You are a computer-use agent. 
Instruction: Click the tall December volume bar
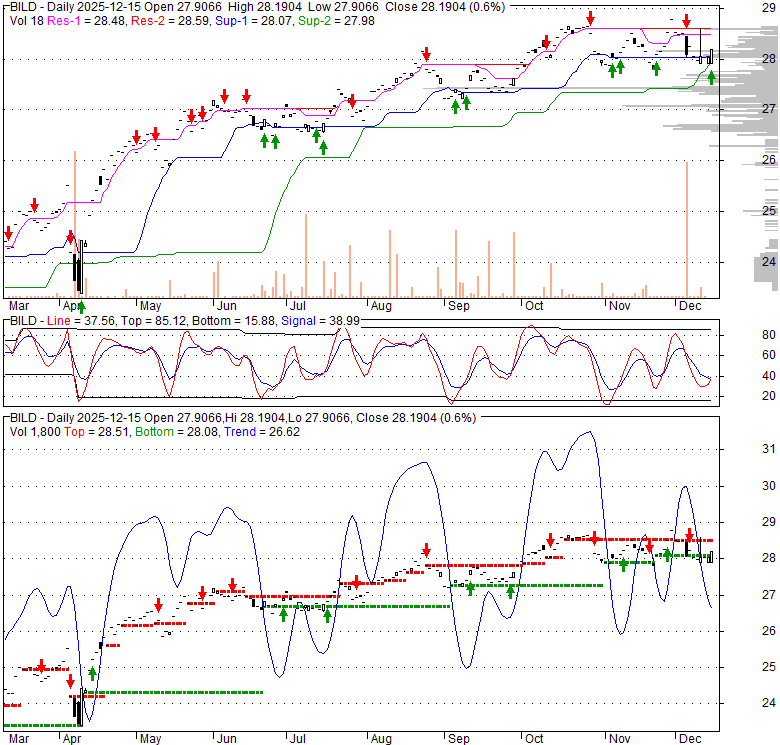coord(687,230)
